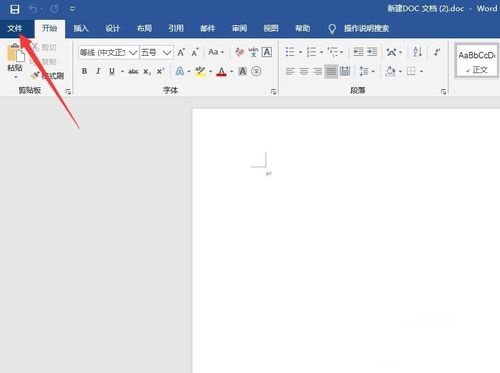Viewport: 500px width, 373px height.
Task: Click the 操作说明搜索 search field
Action: (x=366, y=29)
